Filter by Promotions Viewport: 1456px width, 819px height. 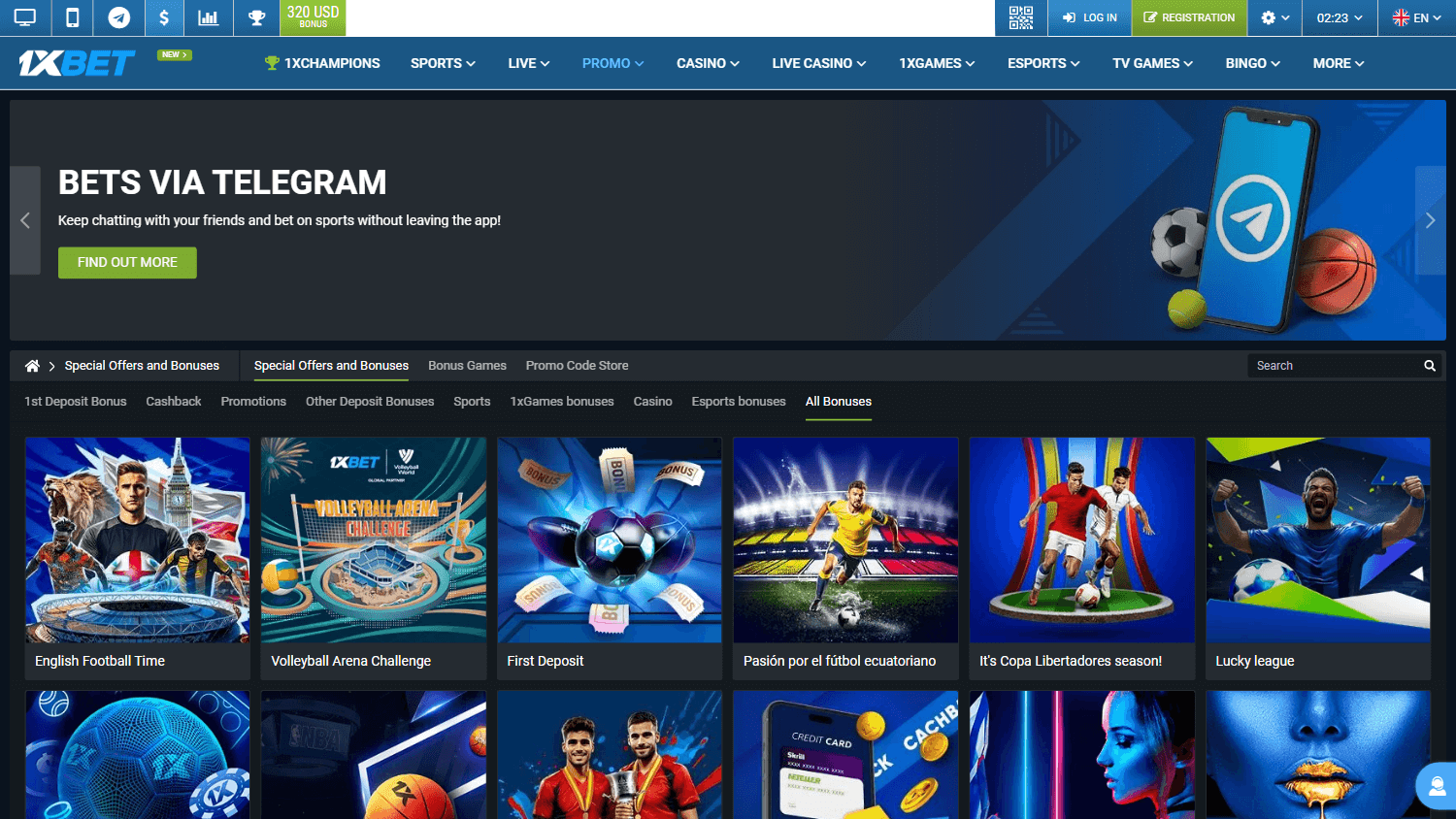click(x=253, y=402)
